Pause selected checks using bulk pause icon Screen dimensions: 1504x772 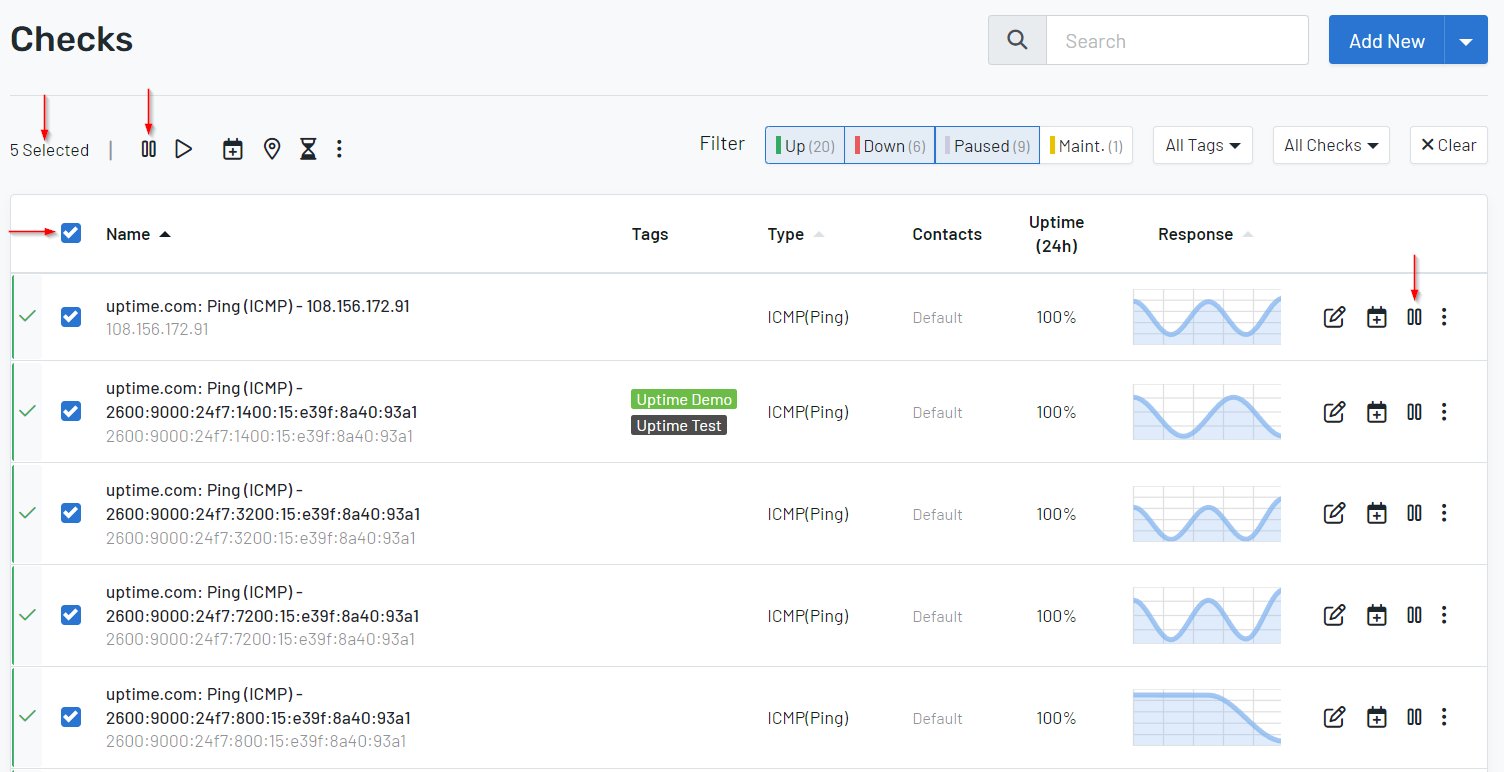147,148
